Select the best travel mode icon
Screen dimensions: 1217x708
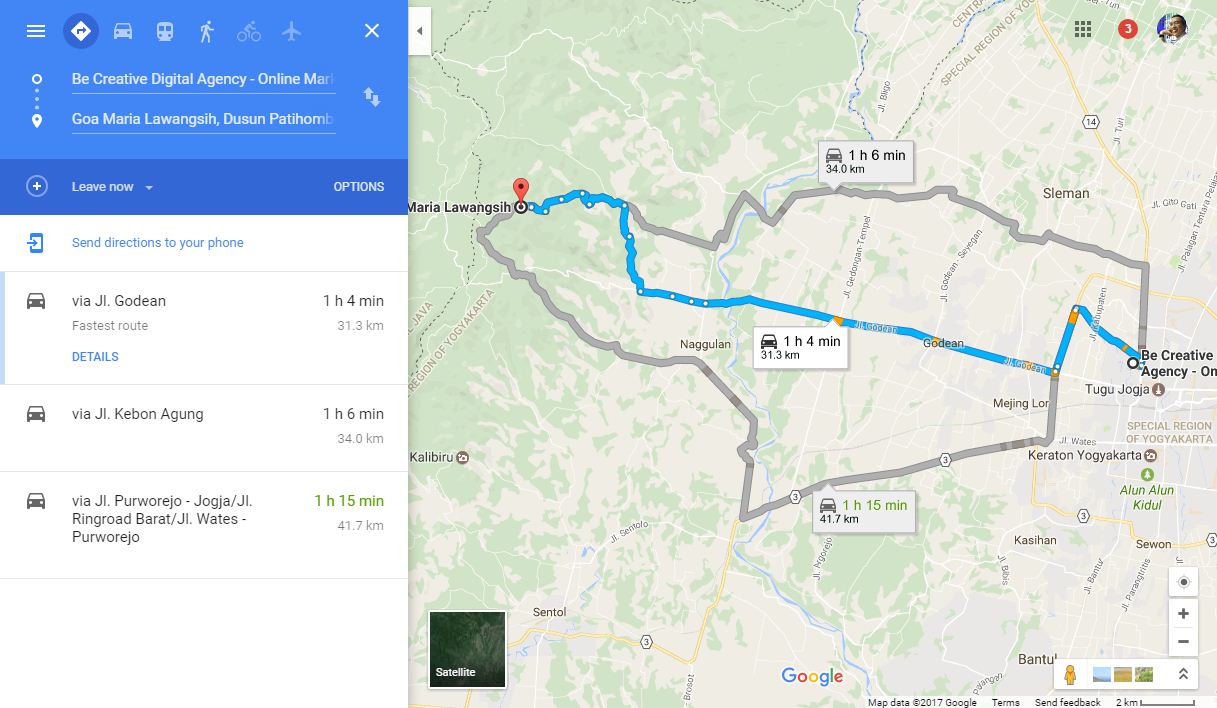[x=81, y=31]
